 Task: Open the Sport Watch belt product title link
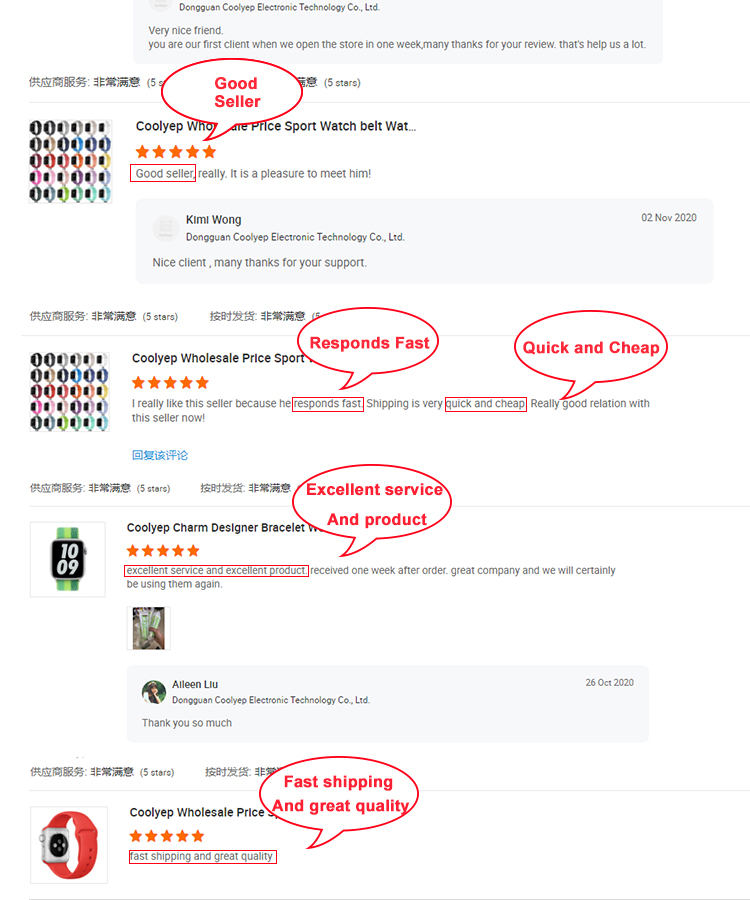[x=276, y=126]
